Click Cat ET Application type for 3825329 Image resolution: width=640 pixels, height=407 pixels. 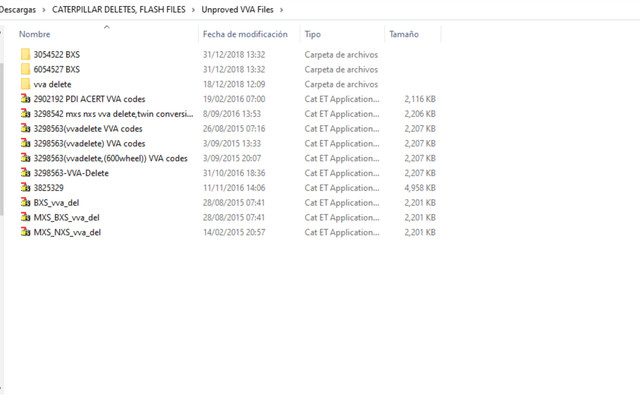342,188
